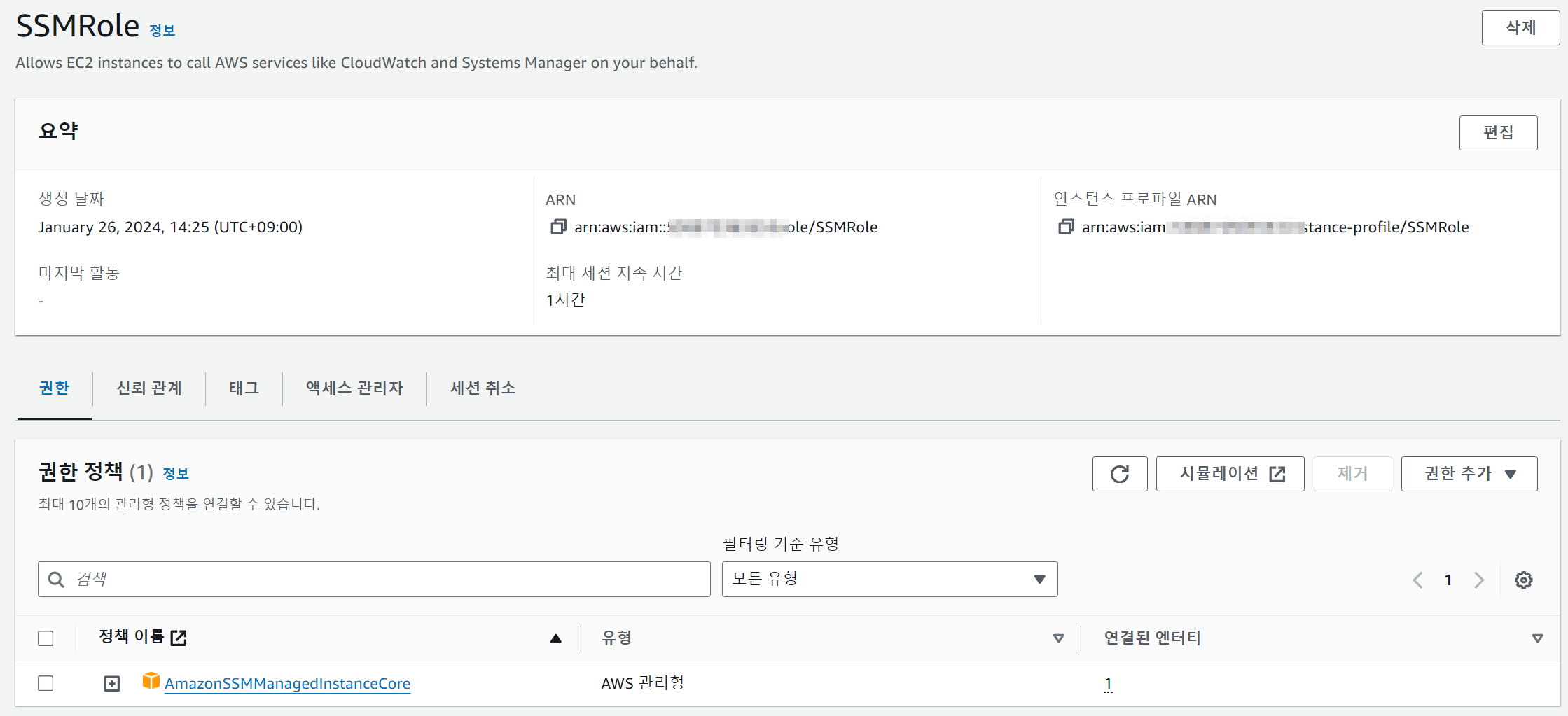Sort by policy name using ascending arrow

pos(556,638)
